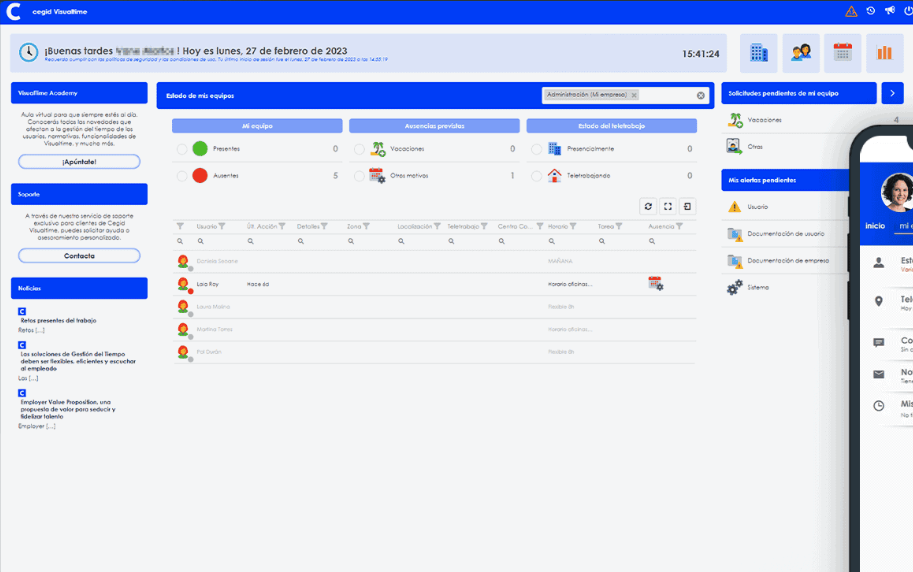Open inicio tab on phone mockup
The width and height of the screenshot is (913, 572).
(875, 226)
